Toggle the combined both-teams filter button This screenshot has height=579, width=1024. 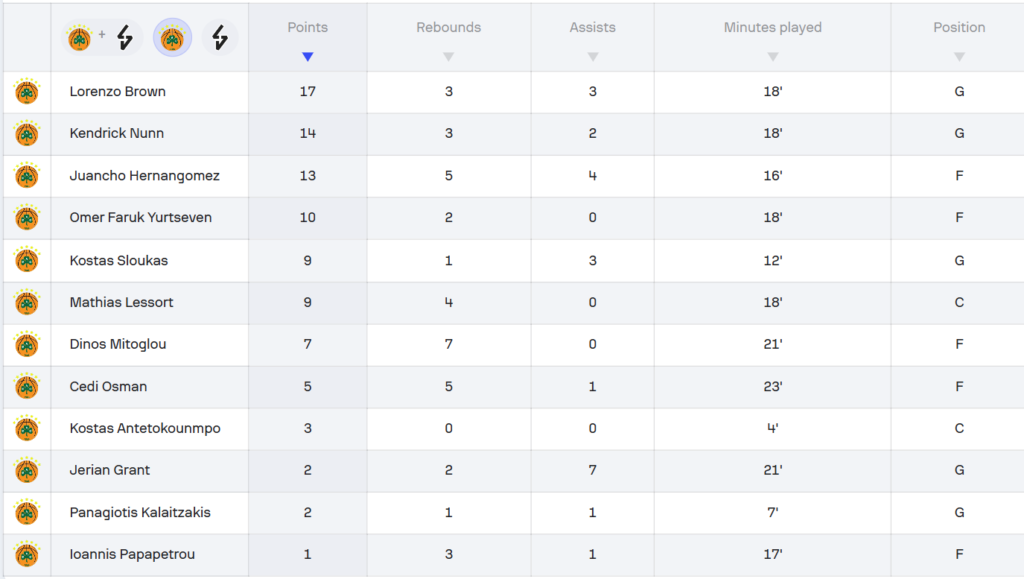[x=100, y=38]
